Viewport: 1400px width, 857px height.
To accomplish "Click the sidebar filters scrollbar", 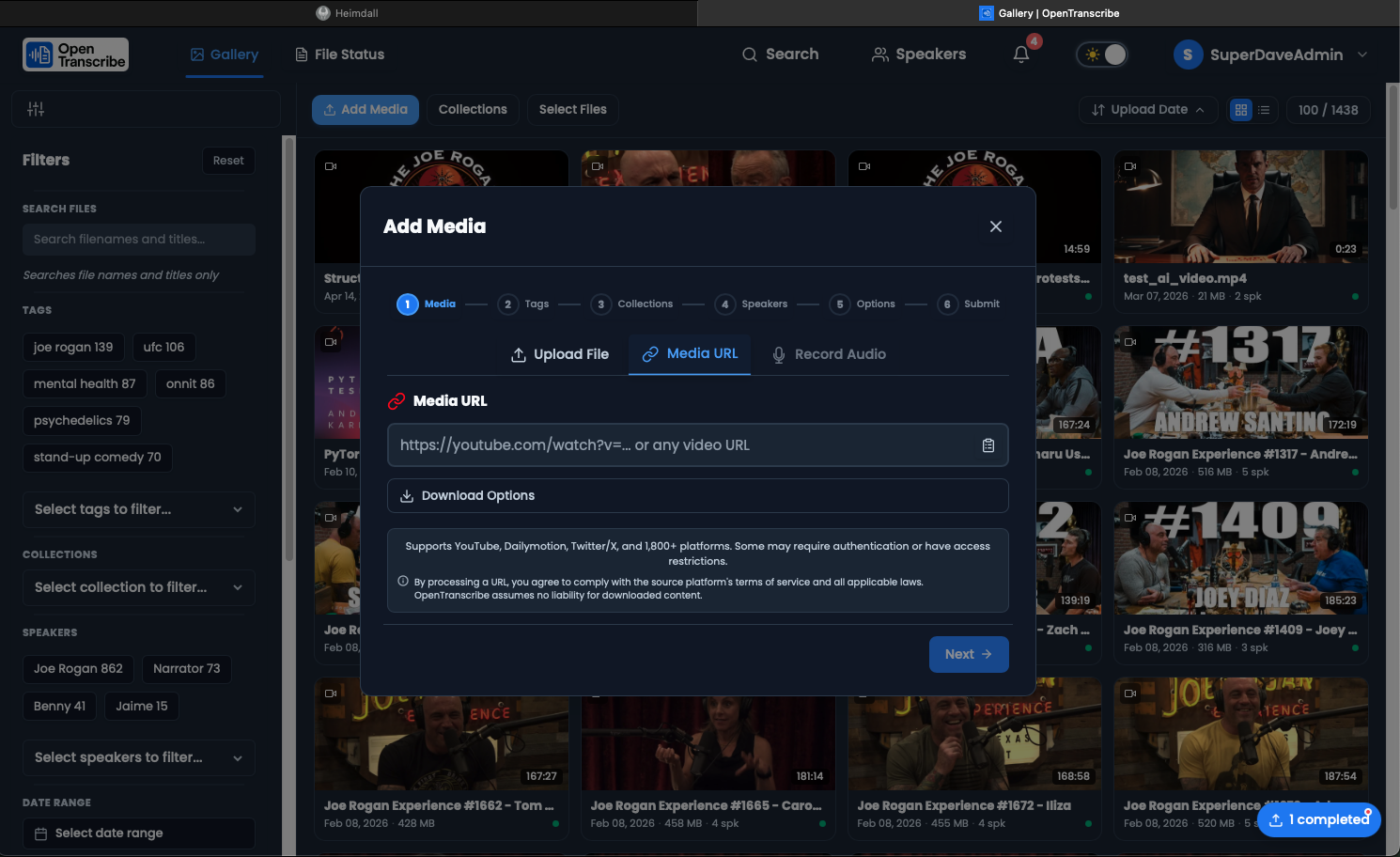I will [x=289, y=348].
